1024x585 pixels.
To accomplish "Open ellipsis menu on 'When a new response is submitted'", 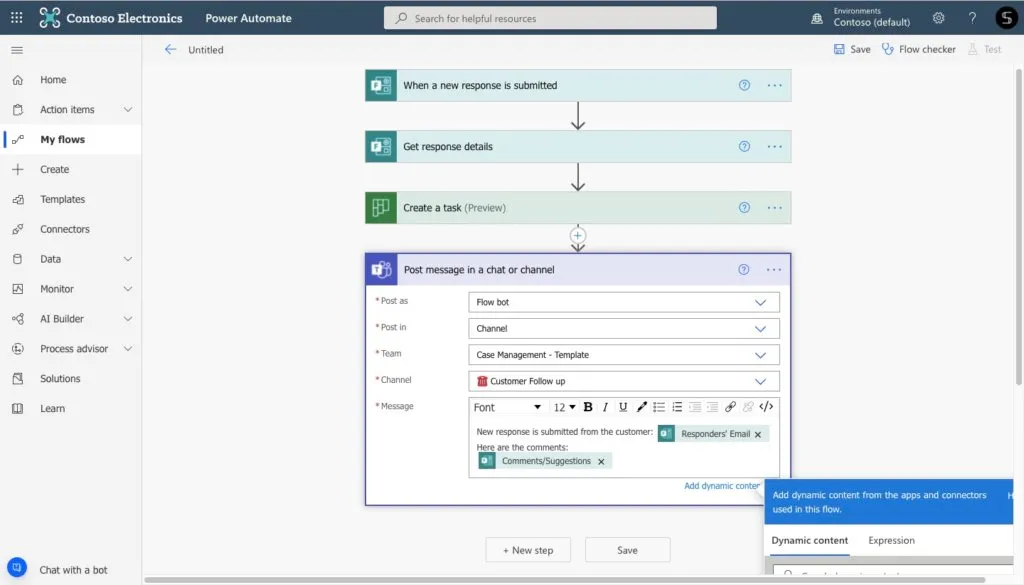I will pyautogui.click(x=775, y=86).
